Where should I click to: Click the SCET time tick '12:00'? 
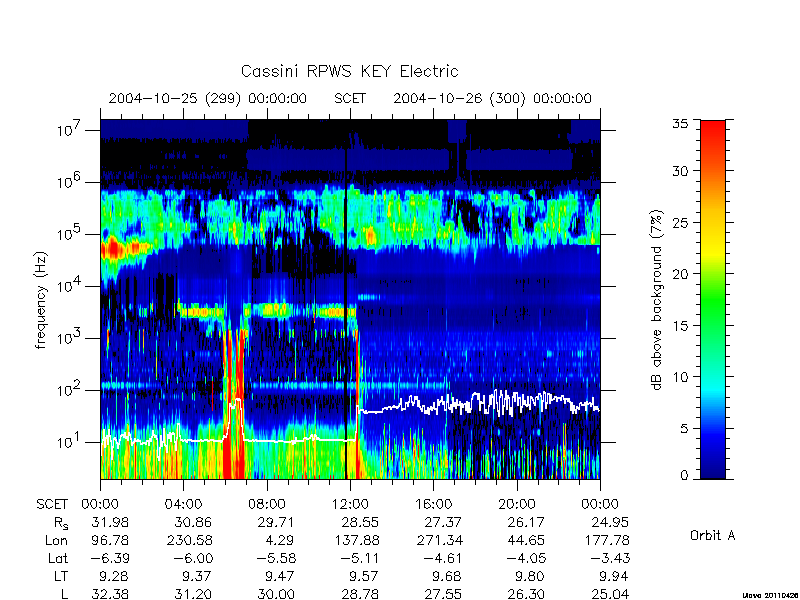pos(350,504)
